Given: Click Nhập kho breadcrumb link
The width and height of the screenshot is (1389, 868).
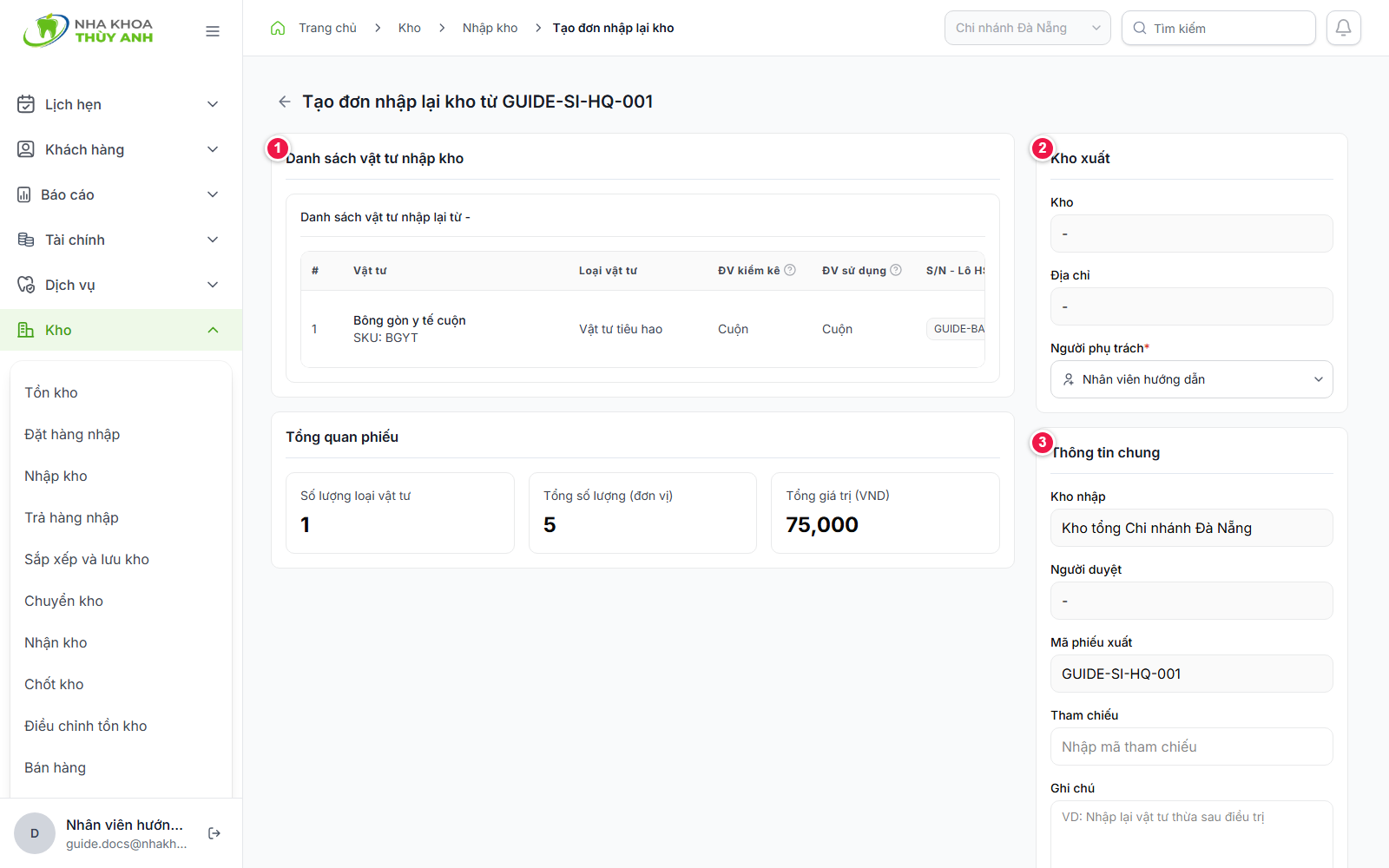Looking at the screenshot, I should click(x=490, y=28).
